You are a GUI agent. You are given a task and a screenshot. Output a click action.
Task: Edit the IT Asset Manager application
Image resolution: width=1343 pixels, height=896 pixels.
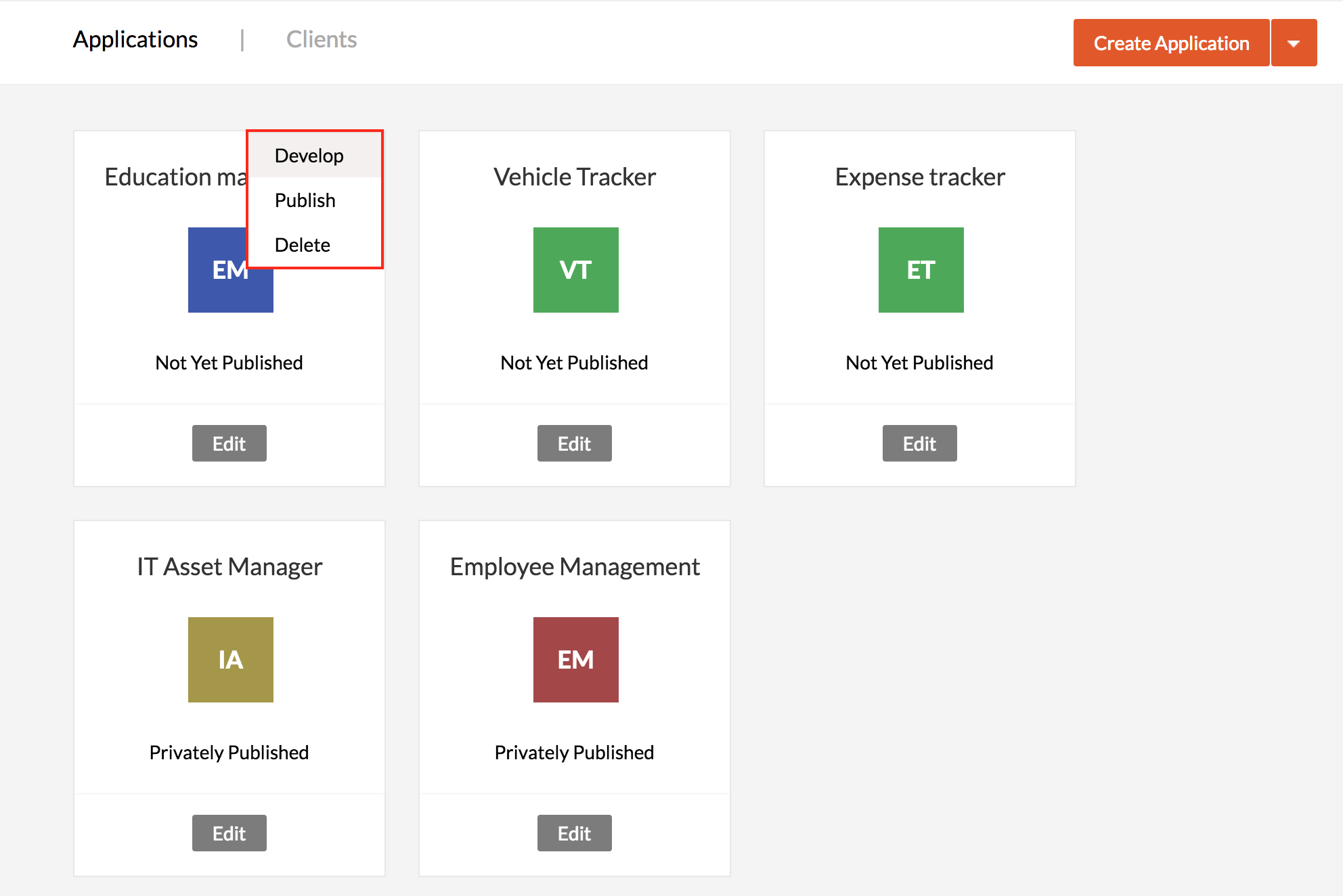(x=229, y=833)
